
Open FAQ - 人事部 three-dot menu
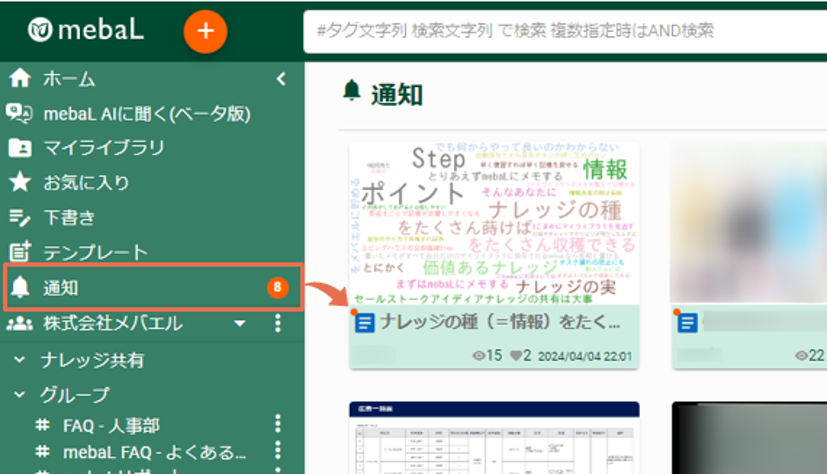(x=278, y=423)
